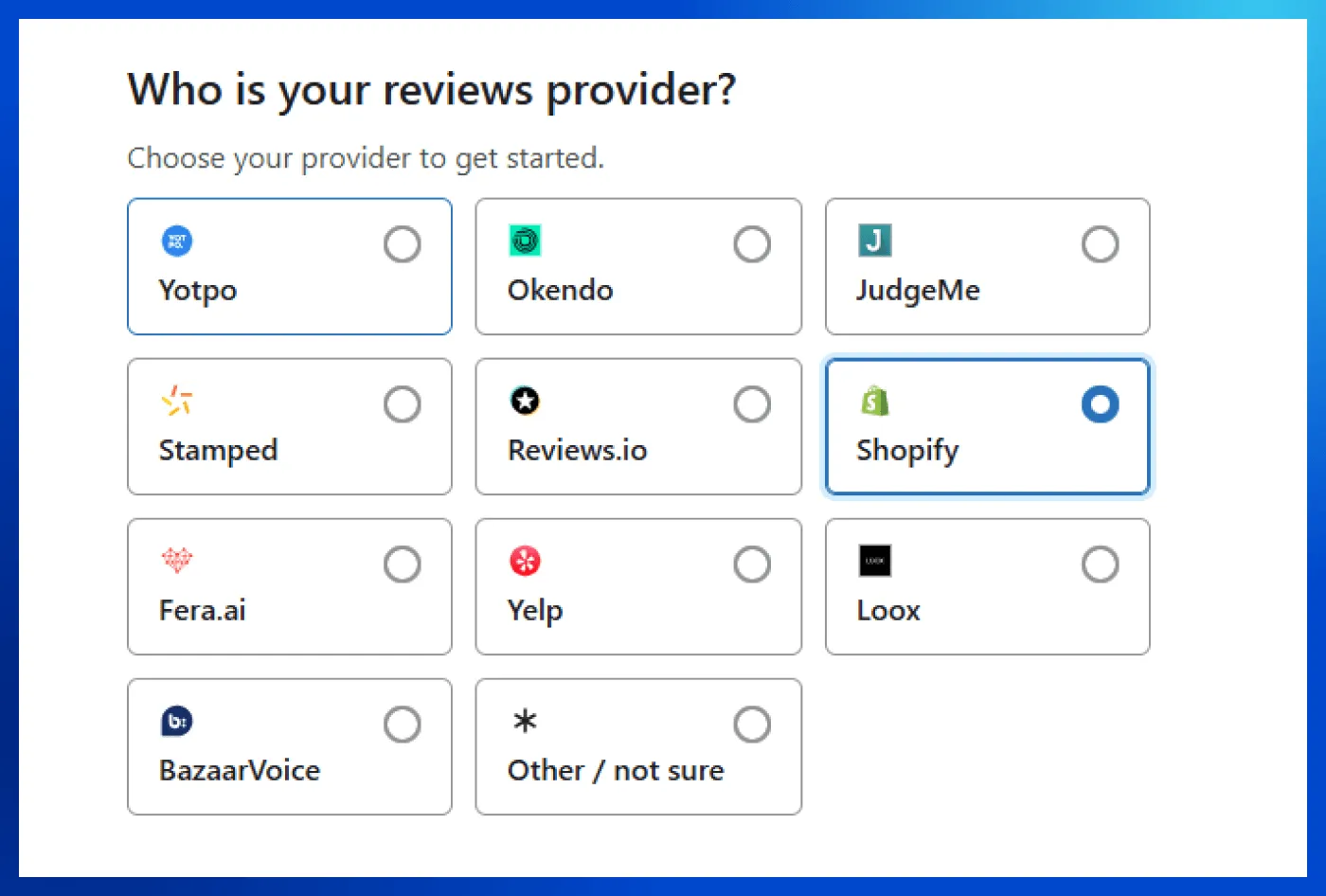
Task: Click the Fera.ai heart logo icon
Action: [x=178, y=561]
